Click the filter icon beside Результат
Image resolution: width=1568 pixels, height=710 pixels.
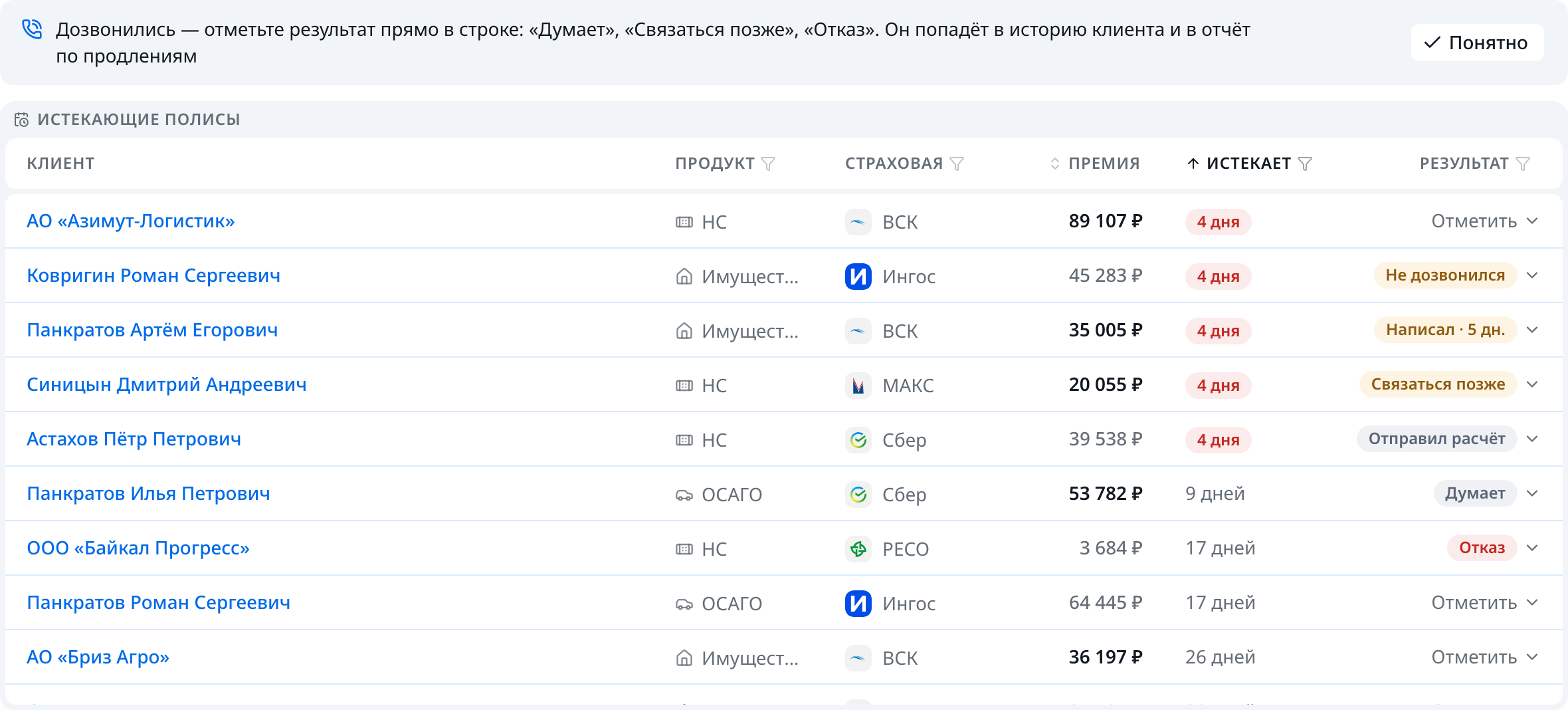(1523, 164)
